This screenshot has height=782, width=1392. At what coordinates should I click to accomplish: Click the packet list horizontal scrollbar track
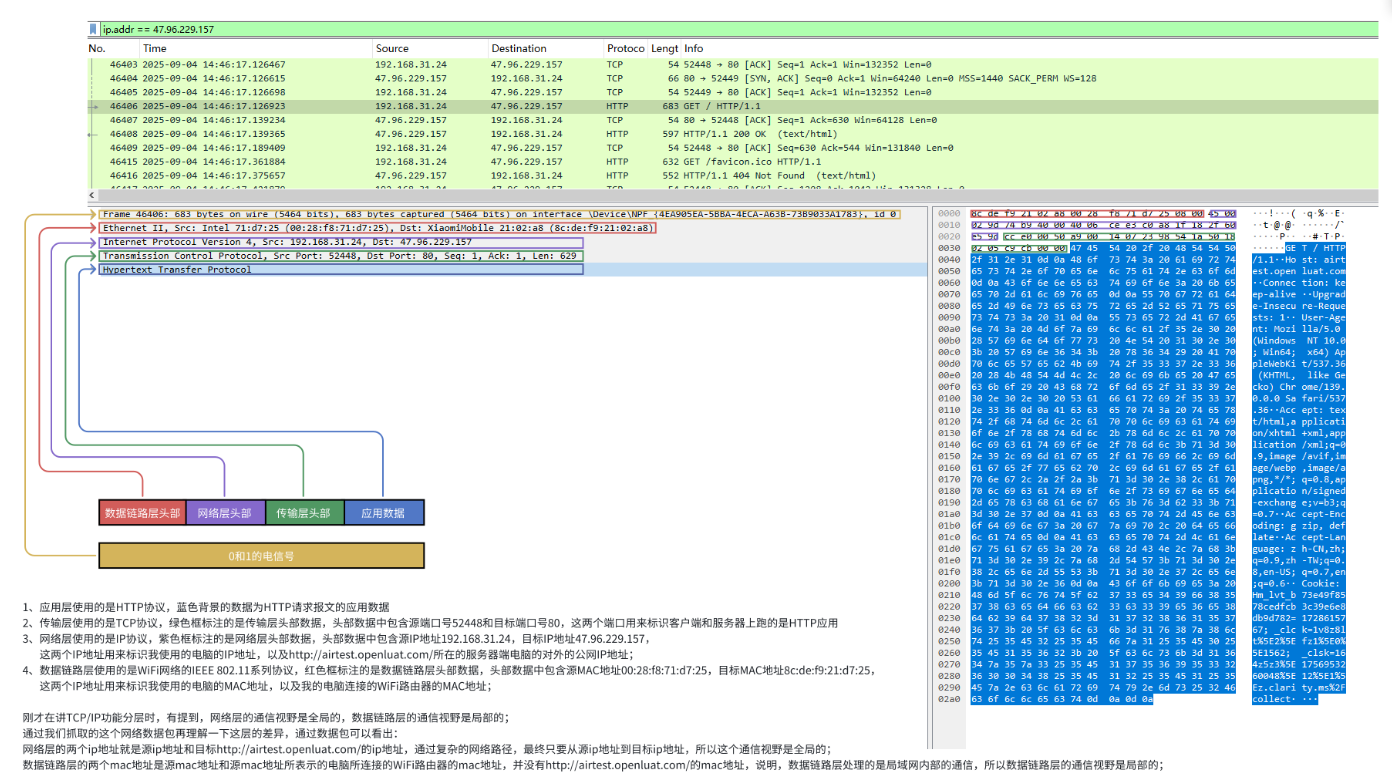738,195
